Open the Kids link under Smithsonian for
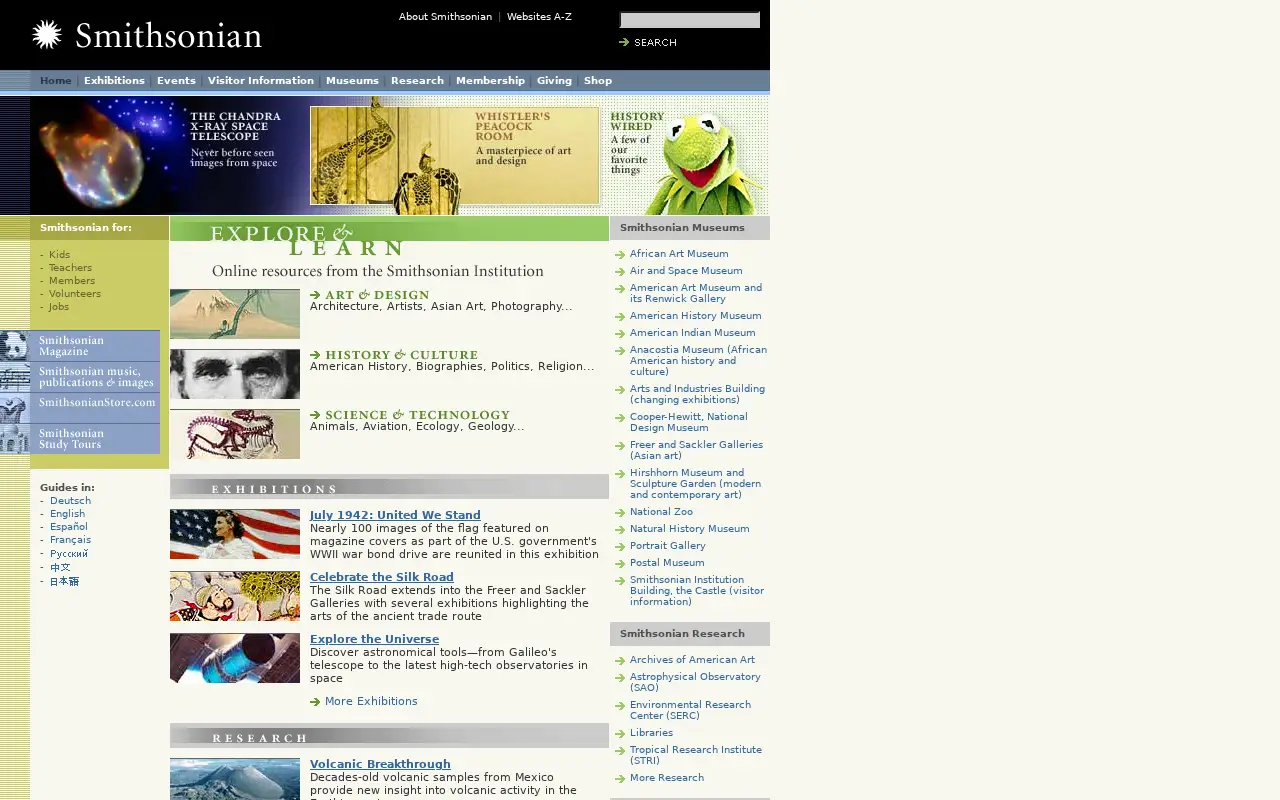Image resolution: width=1280 pixels, height=800 pixels. 59,255
